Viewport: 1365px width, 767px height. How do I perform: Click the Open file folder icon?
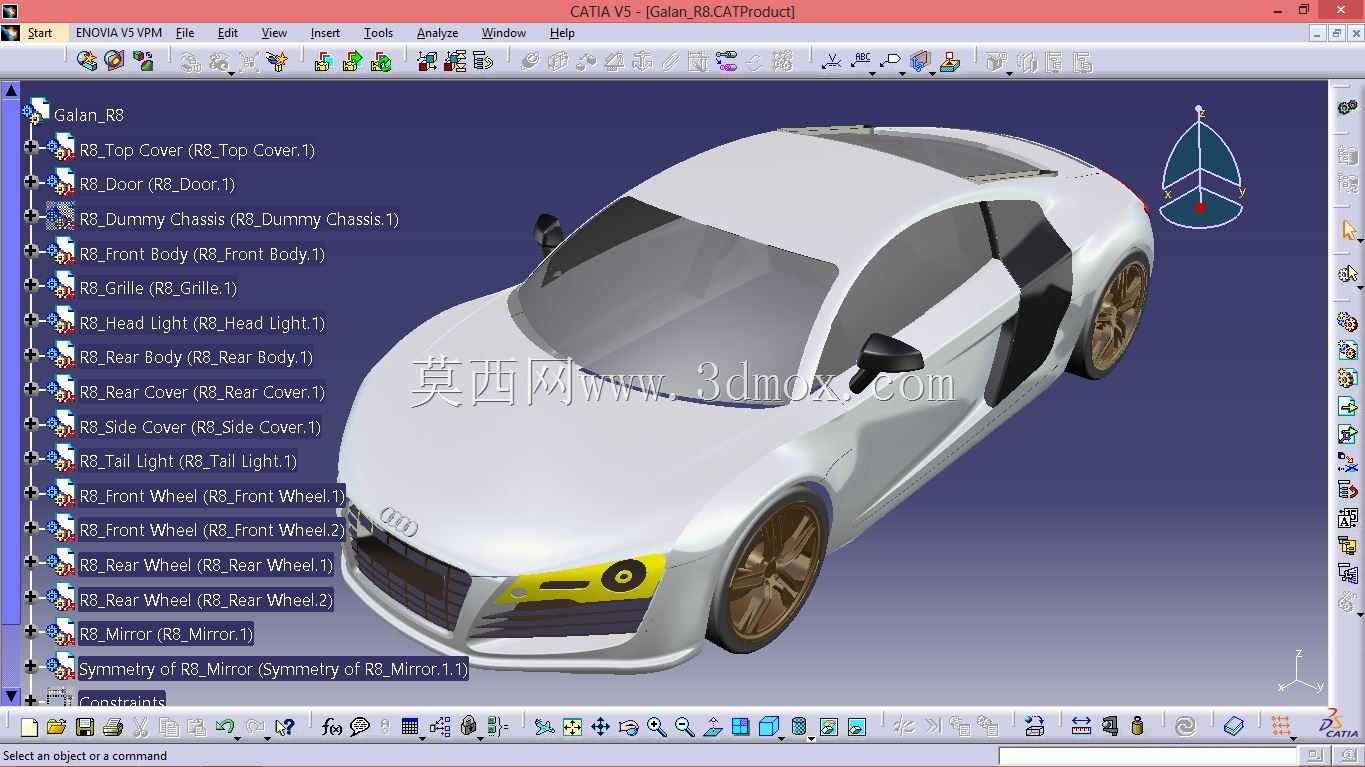click(x=57, y=727)
